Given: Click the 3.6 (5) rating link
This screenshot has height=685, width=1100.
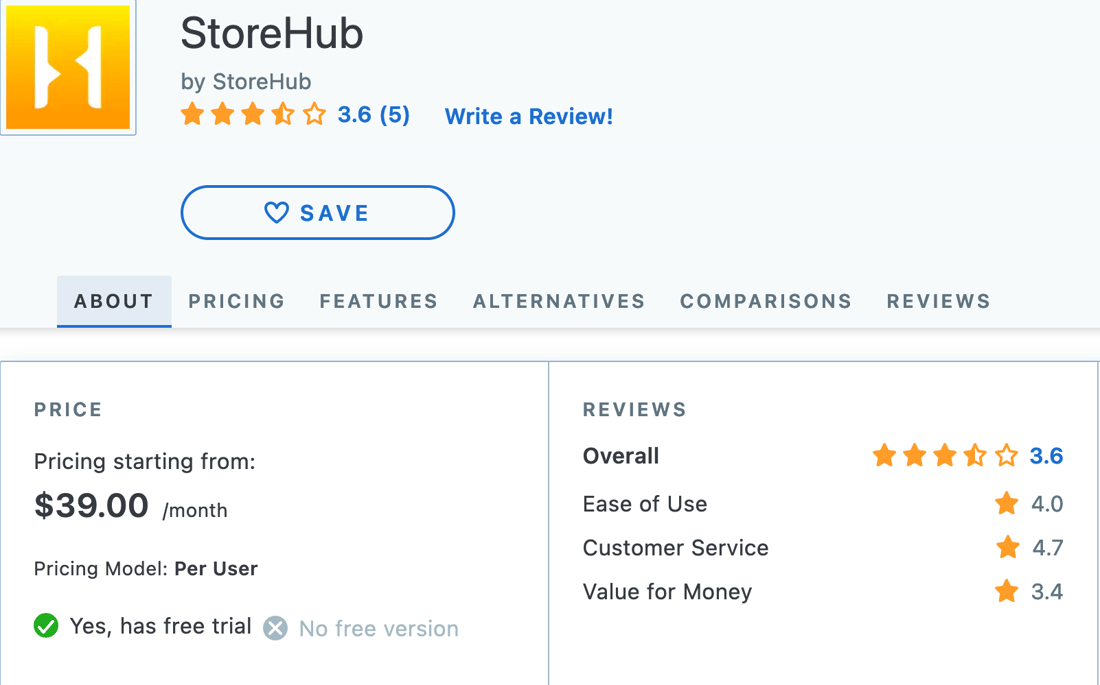Looking at the screenshot, I should [x=374, y=115].
